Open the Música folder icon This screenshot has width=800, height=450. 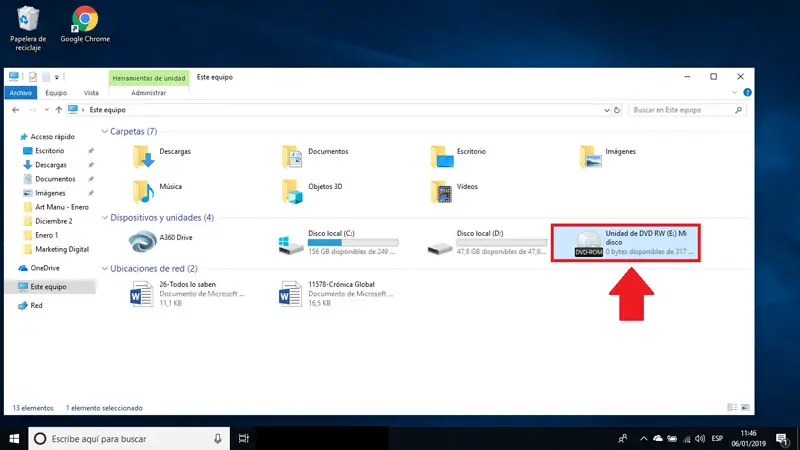click(x=144, y=192)
